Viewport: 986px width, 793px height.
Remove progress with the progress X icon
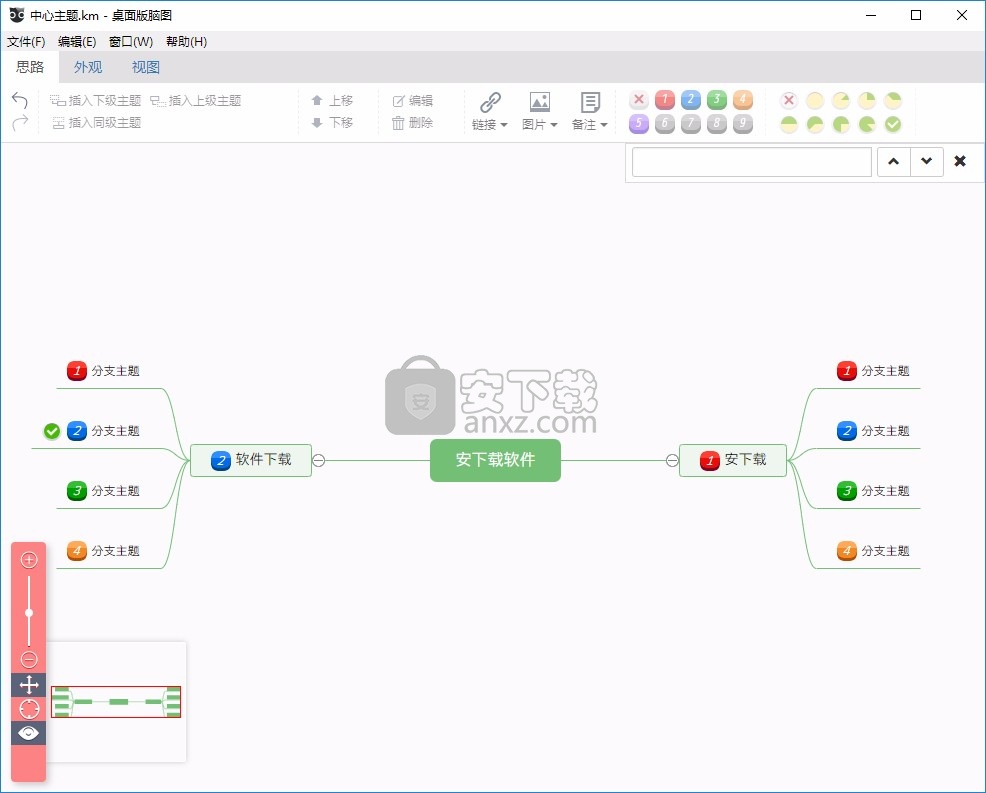click(x=789, y=100)
